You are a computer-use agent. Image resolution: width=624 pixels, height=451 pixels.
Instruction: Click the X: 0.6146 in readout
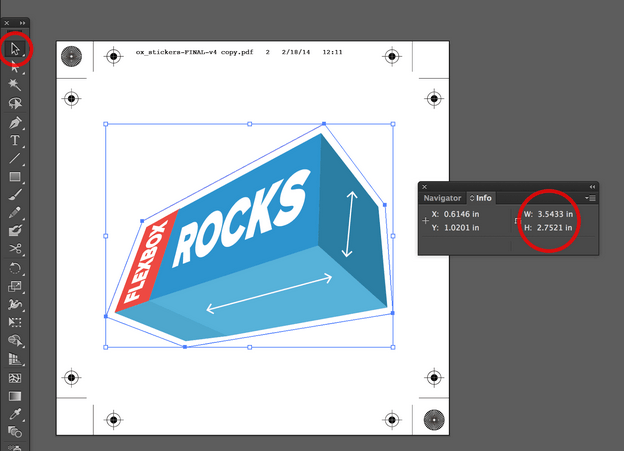click(x=455, y=214)
